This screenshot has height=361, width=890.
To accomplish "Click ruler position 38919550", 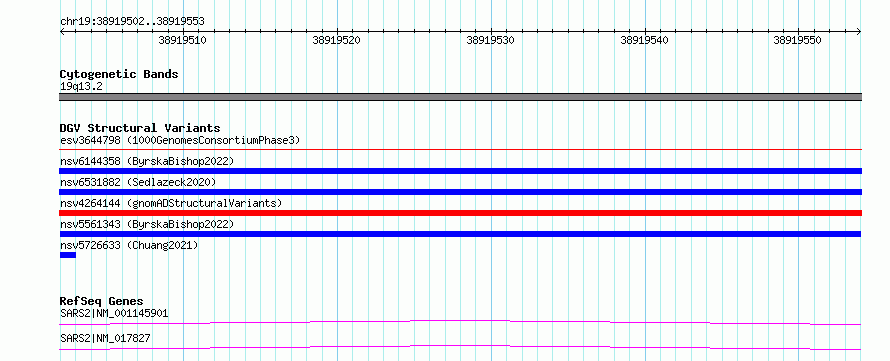I will (x=797, y=40).
